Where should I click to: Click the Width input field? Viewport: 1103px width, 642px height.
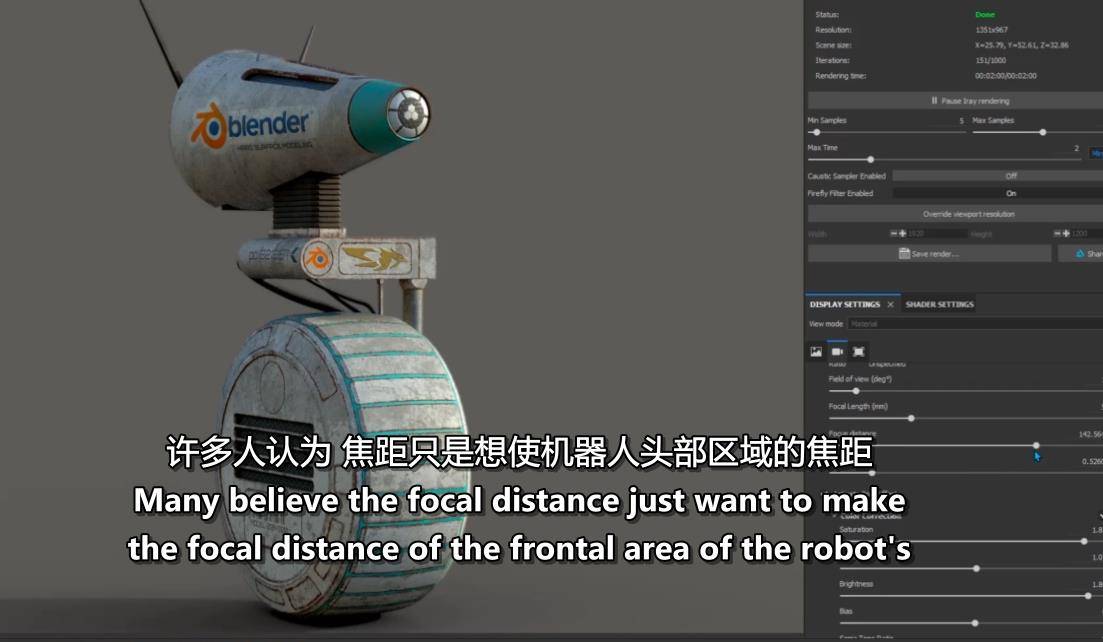938,233
